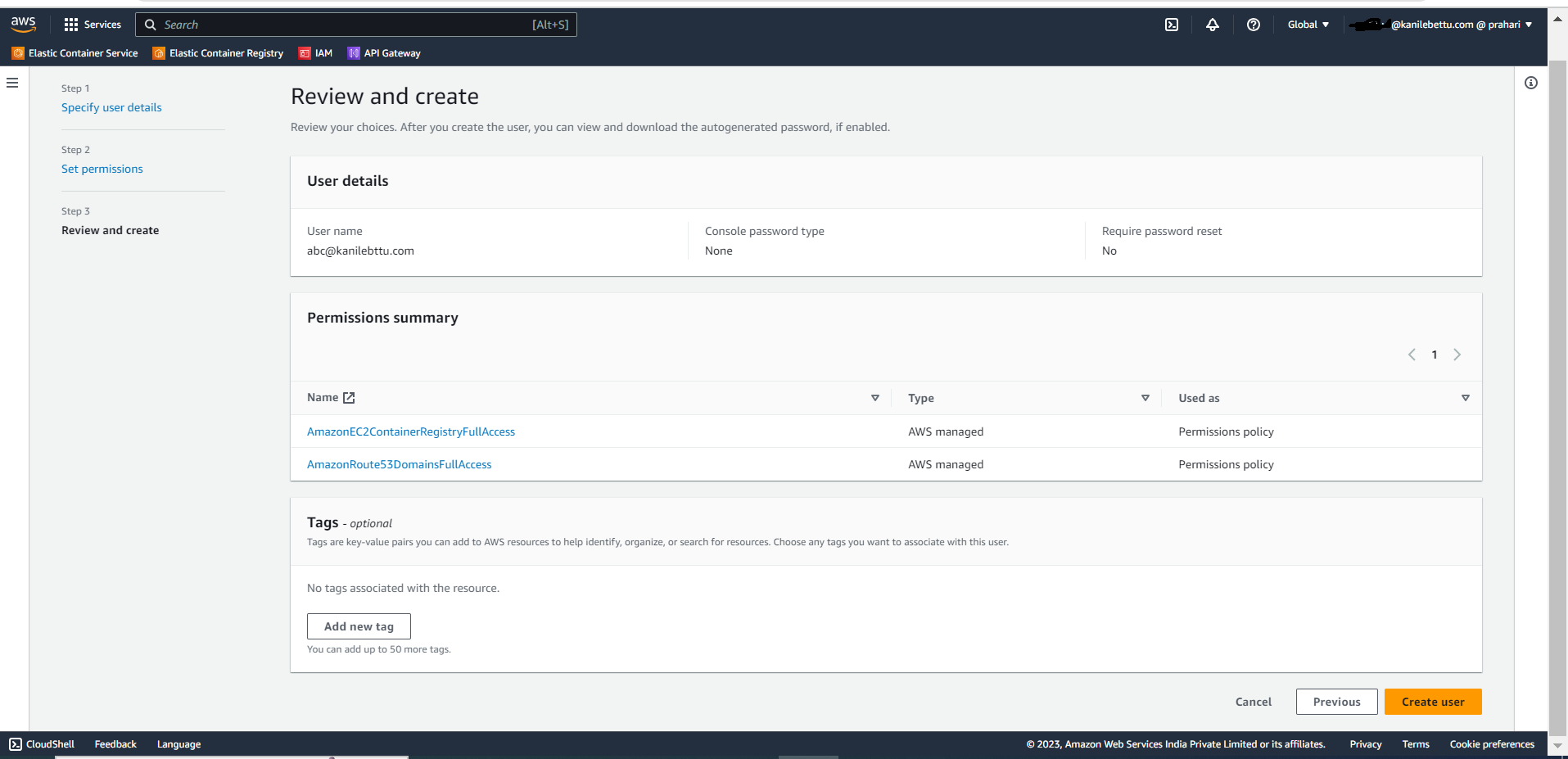Open Language selector in footer
Viewport: 1568px width, 759px height.
[x=178, y=744]
